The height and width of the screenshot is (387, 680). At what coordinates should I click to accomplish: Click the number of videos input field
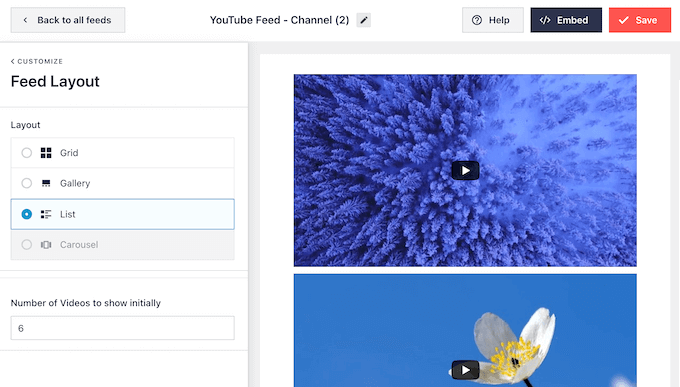pyautogui.click(x=122, y=328)
